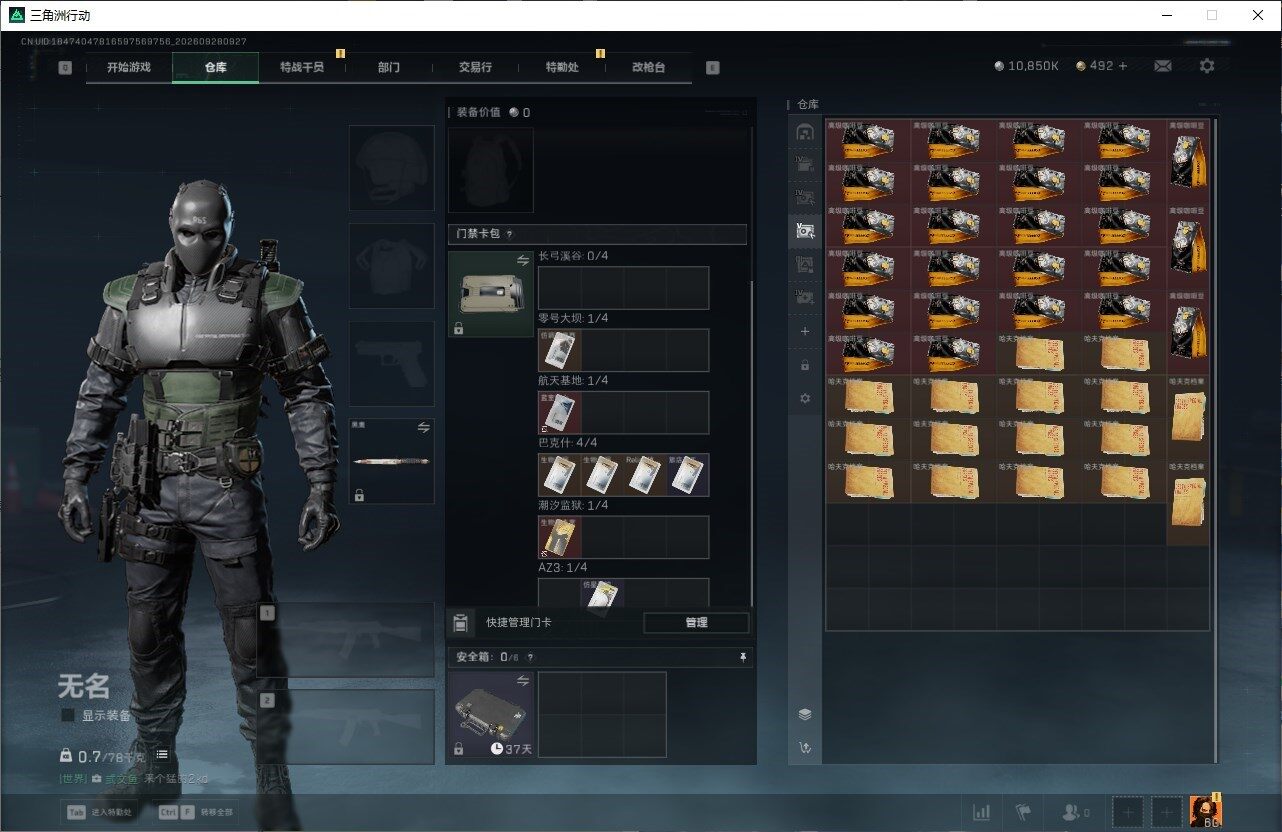The image size is (1282, 832).
Task: Select the keycard in 零号大坝 row
Action: 560,350
